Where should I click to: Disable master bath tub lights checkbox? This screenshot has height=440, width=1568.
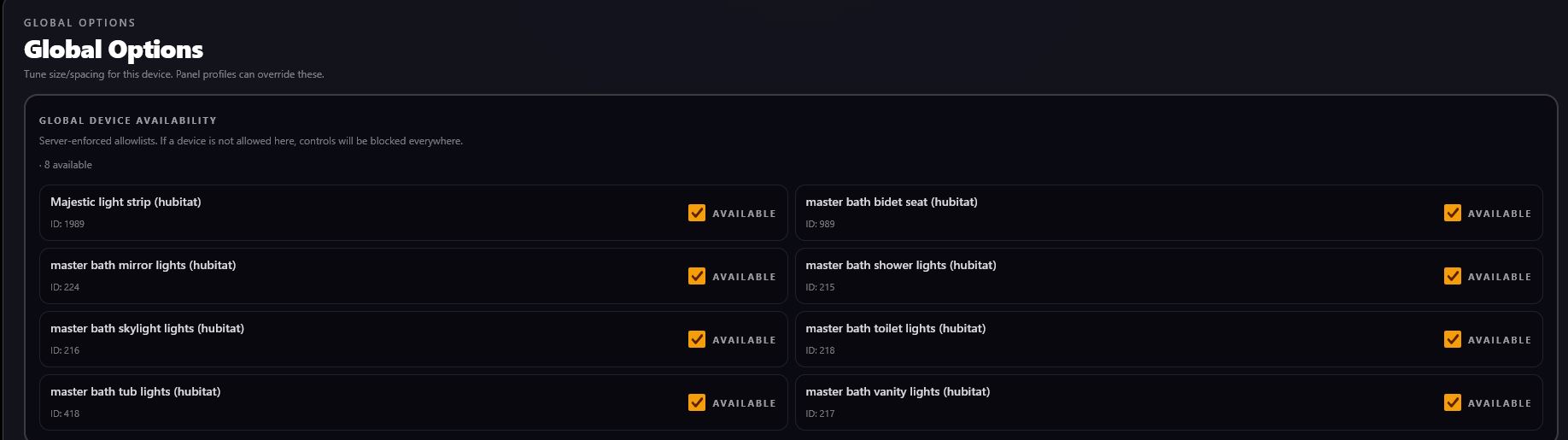tap(697, 402)
